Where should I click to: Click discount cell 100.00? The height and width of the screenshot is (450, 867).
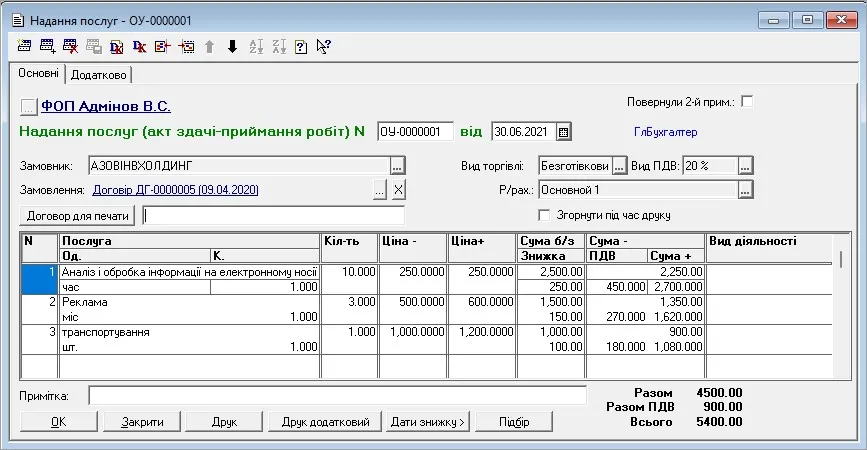pyautogui.click(x=551, y=347)
